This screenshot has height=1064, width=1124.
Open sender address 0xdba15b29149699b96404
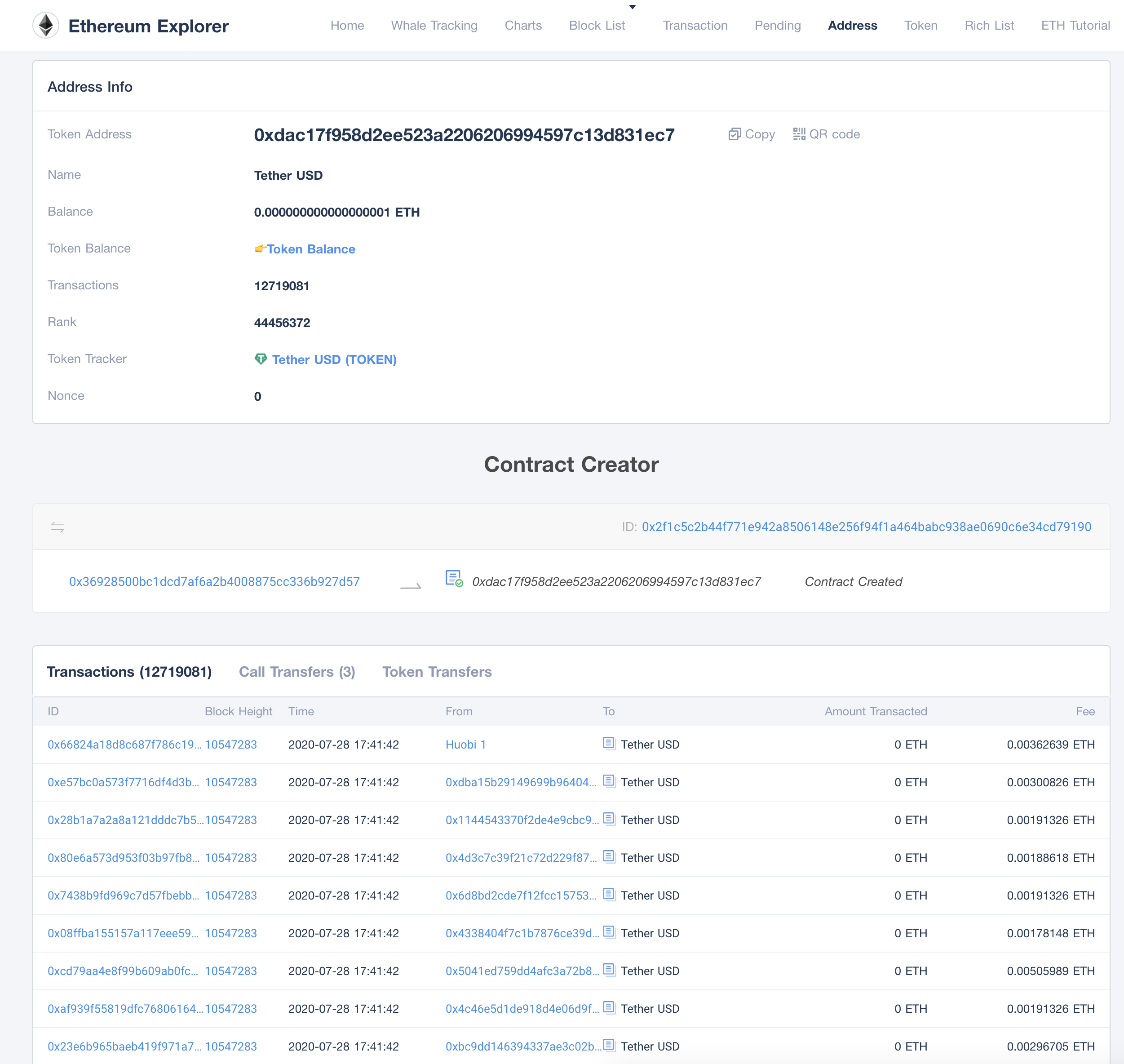pyautogui.click(x=521, y=782)
